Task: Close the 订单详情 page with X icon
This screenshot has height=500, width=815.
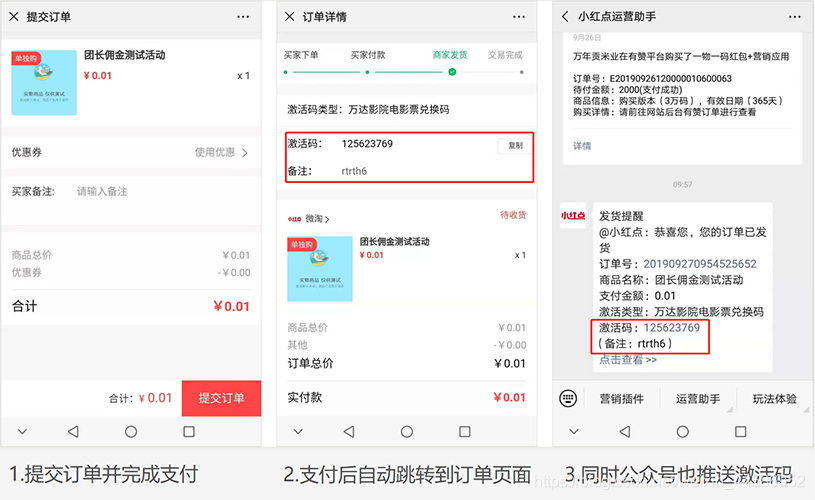Action: pos(290,17)
